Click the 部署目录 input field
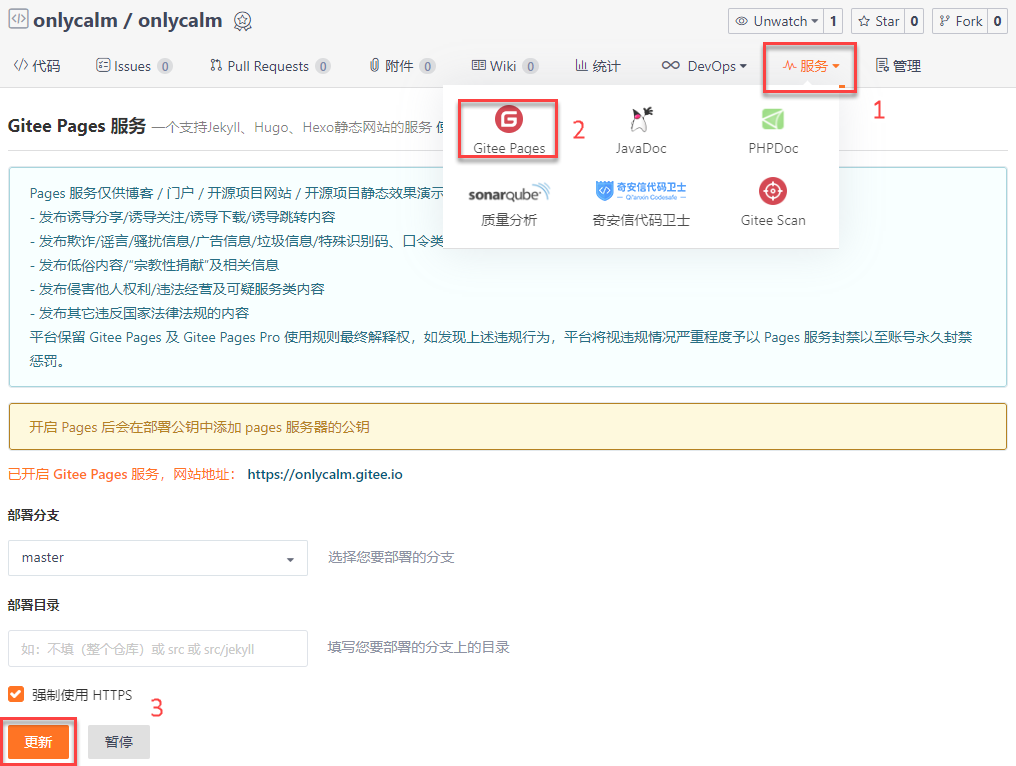The width and height of the screenshot is (1016, 766). (158, 648)
